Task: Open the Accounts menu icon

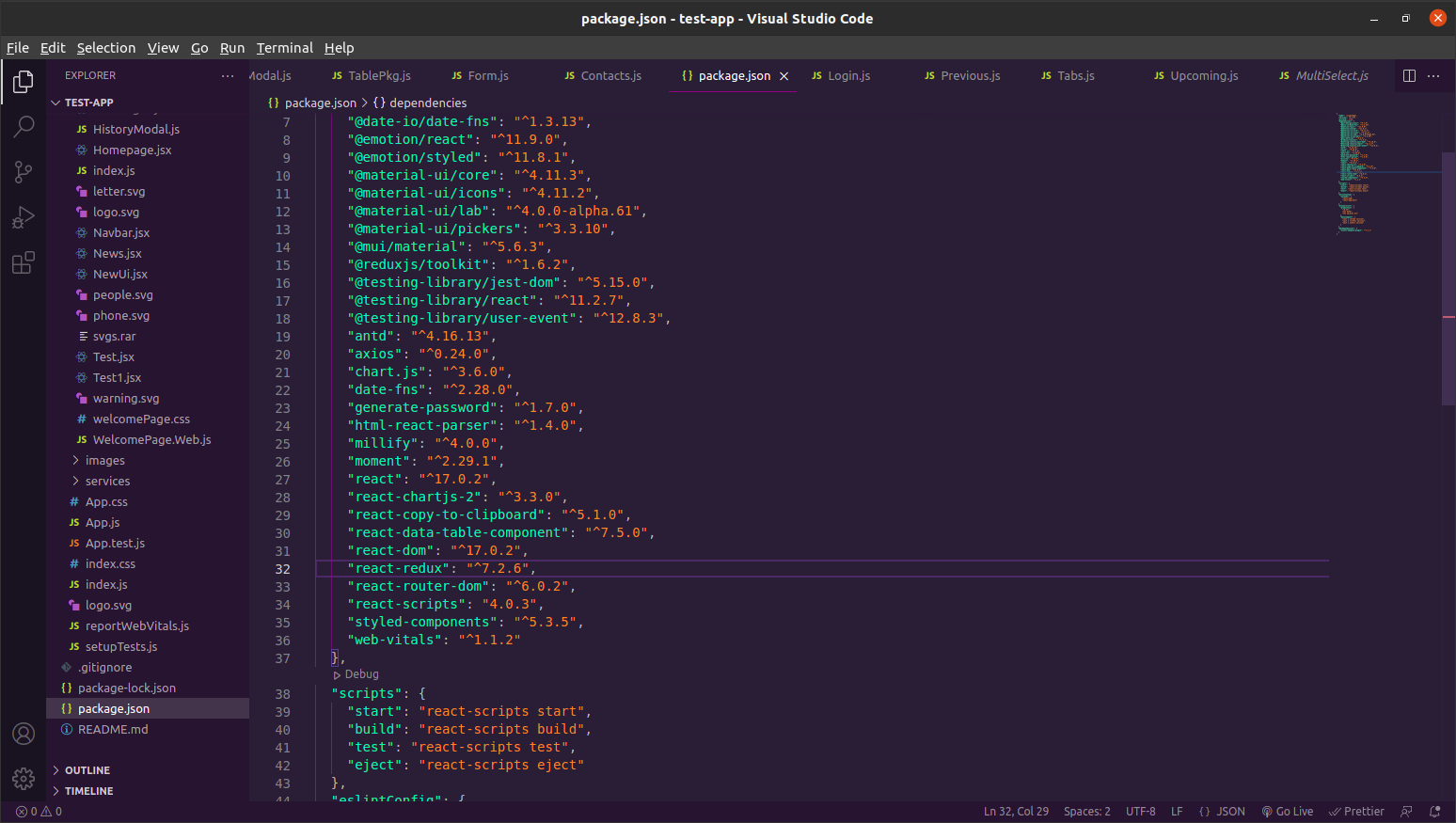Action: click(24, 734)
